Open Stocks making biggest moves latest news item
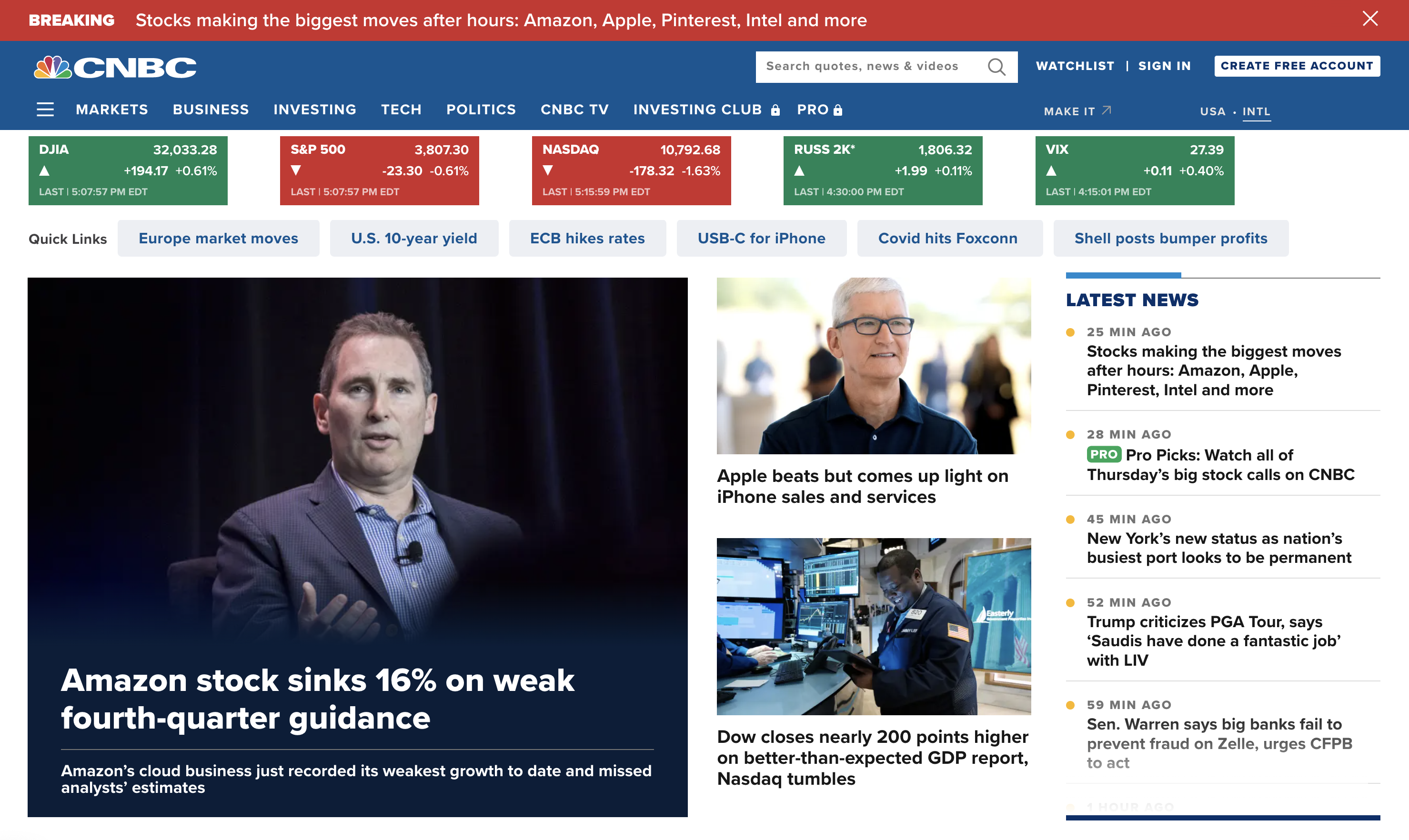 click(1214, 370)
